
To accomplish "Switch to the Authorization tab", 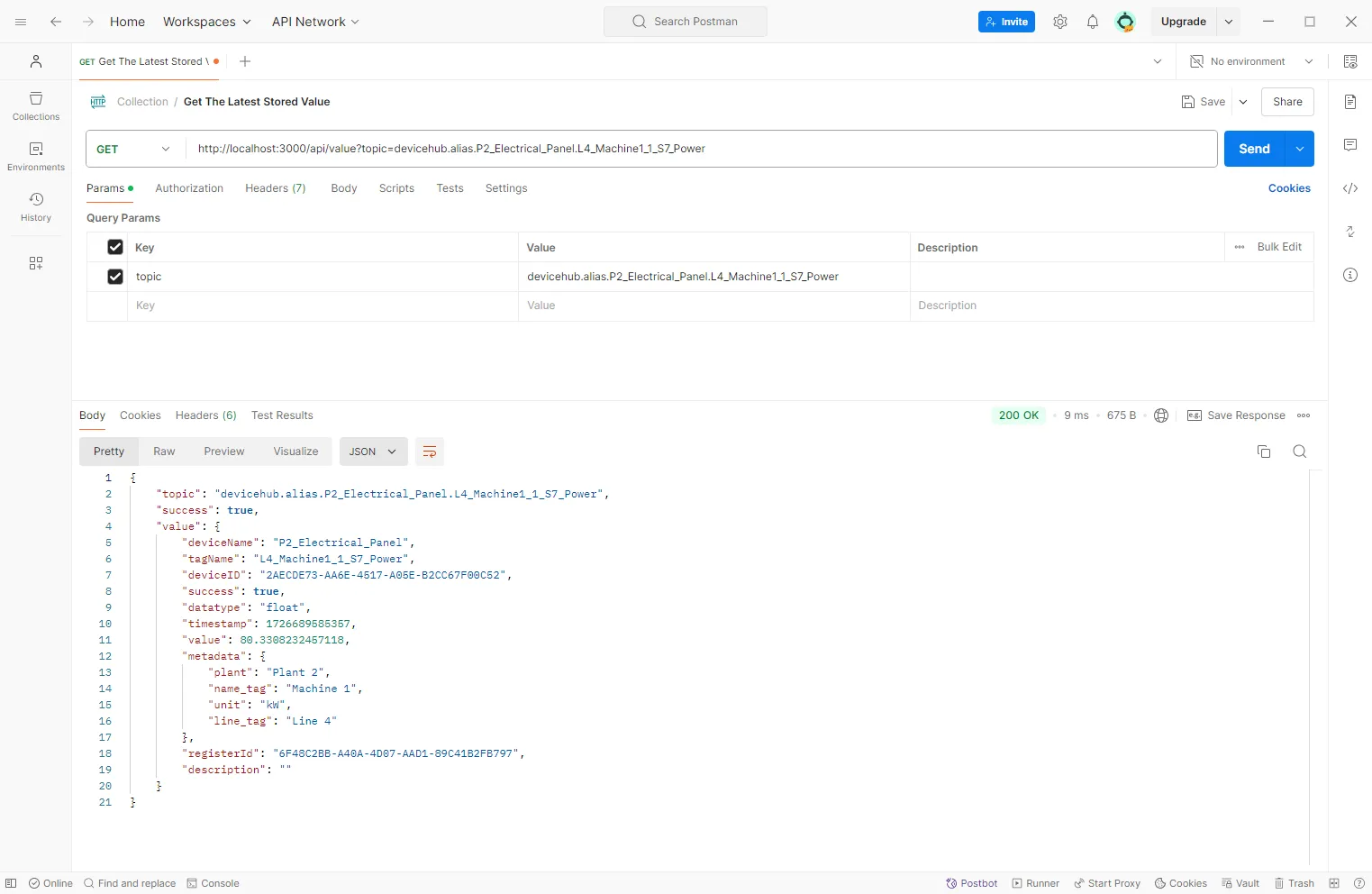I will pyautogui.click(x=189, y=188).
